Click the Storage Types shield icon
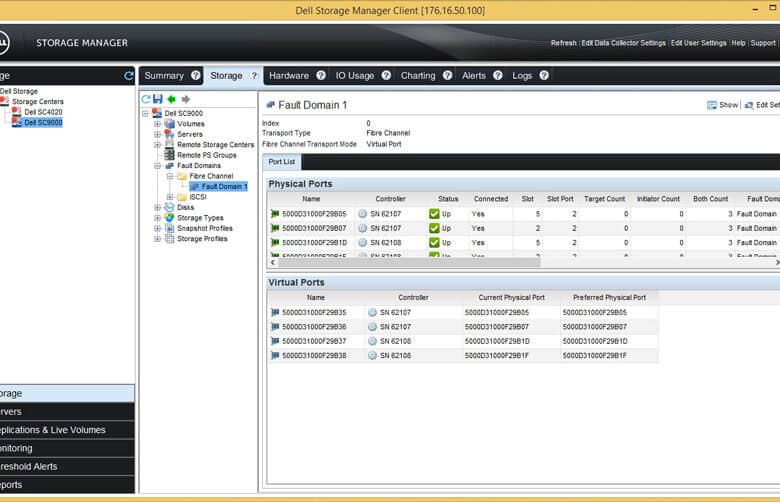Viewport: 780px width, 502px height. 170,217
